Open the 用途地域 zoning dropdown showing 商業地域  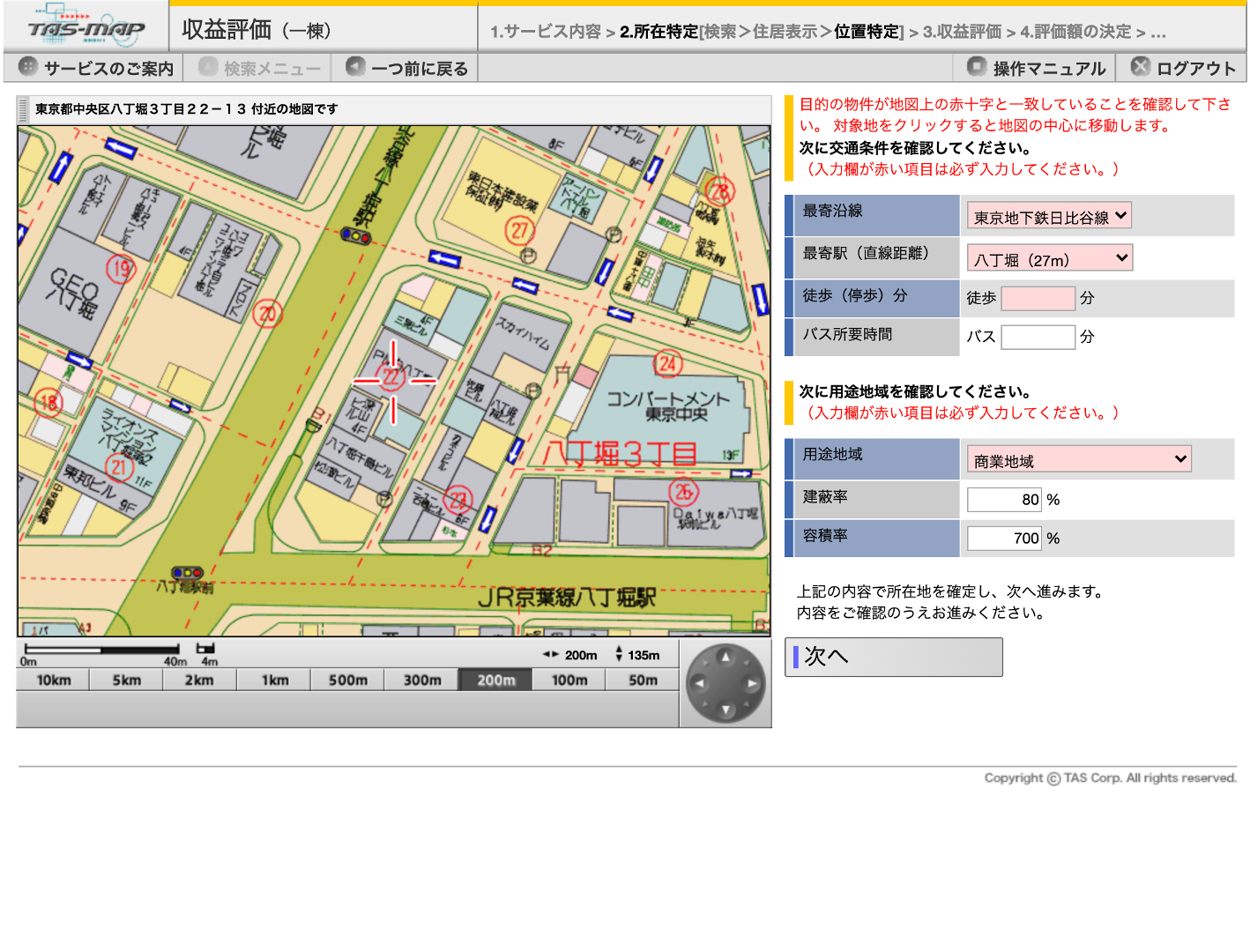(x=1078, y=458)
